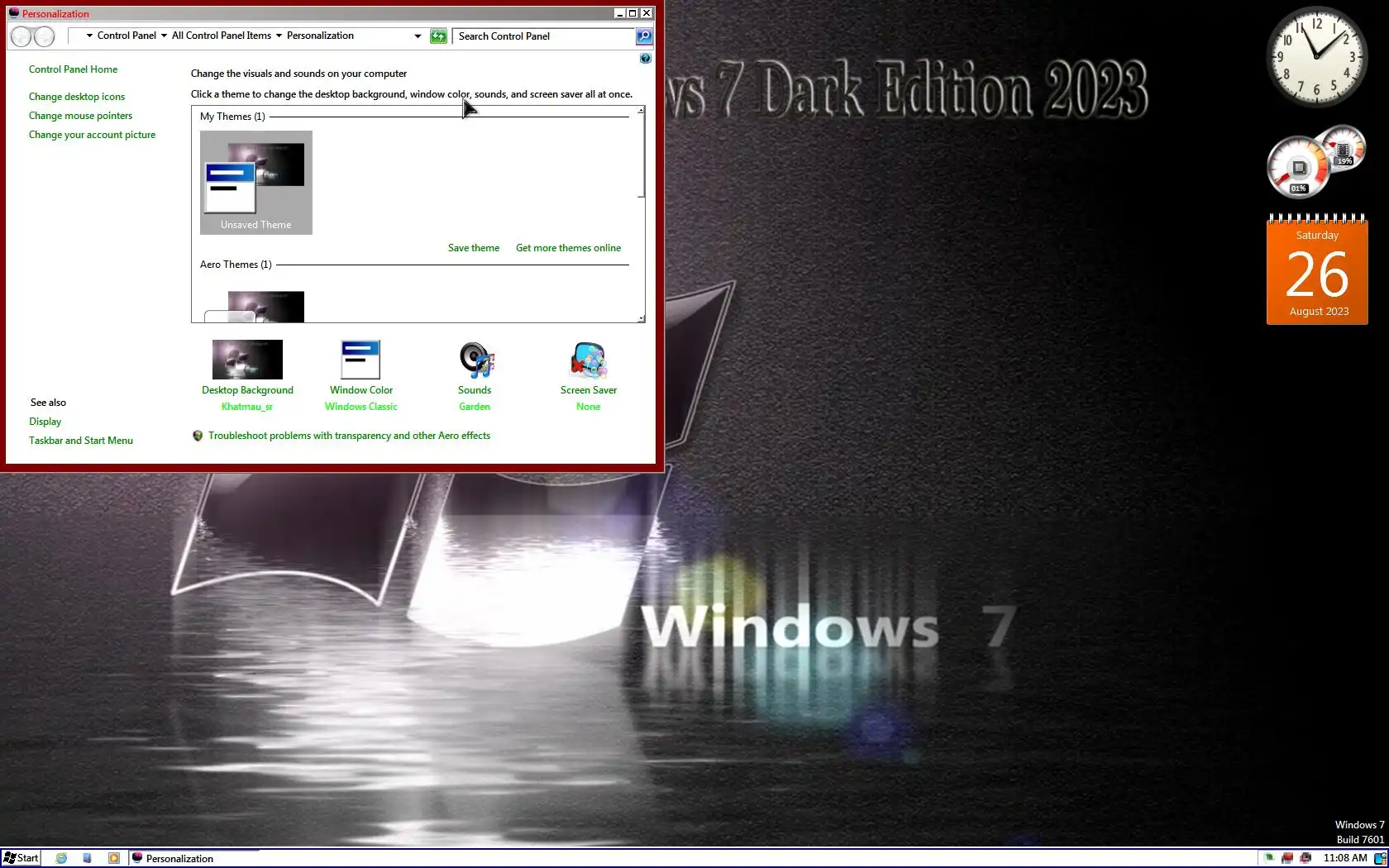Expand the Control Panel breadcrumb dropdown arrow
This screenshot has width=1389, height=868.
click(164, 36)
